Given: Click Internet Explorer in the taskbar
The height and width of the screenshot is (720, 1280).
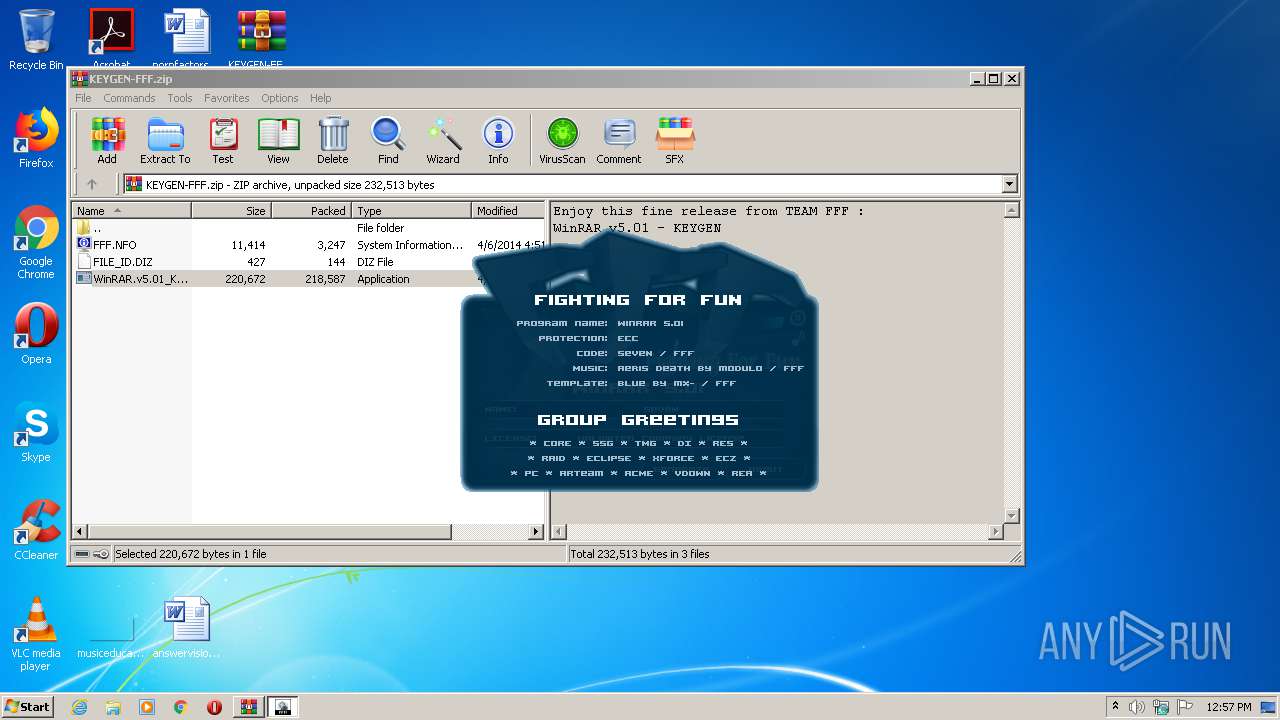Looking at the screenshot, I should coord(79,707).
